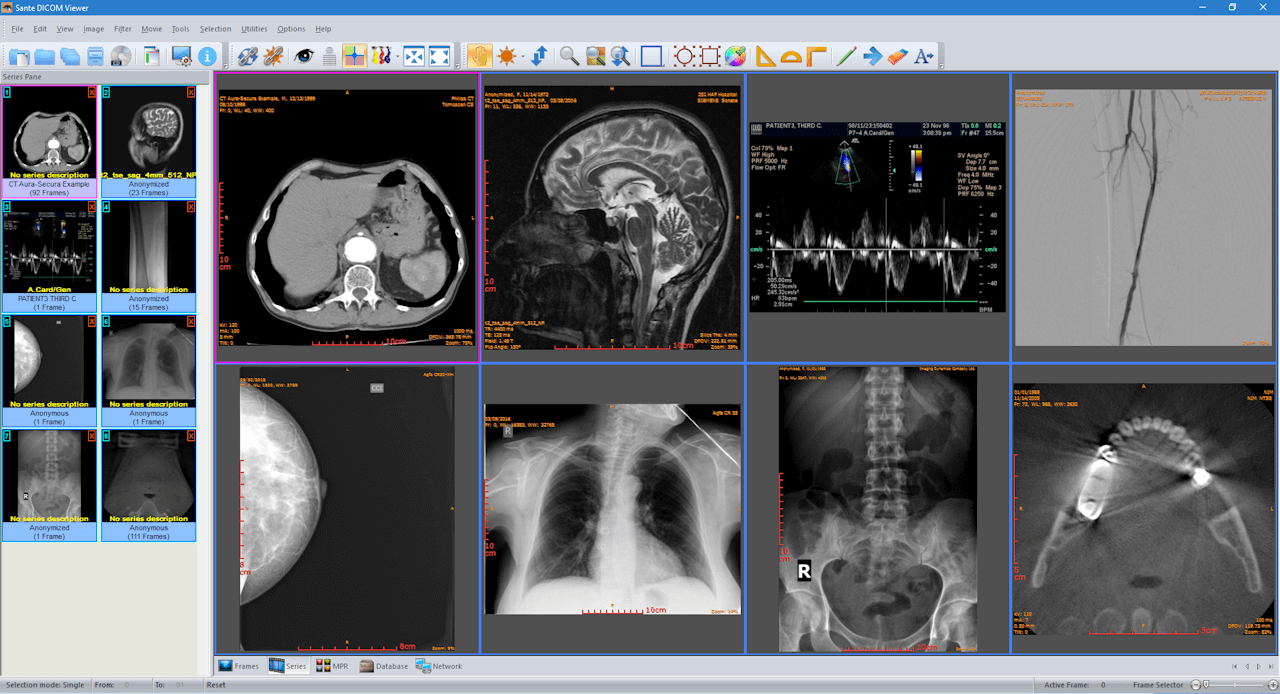Switch to the Database tab
This screenshot has height=694, width=1280.
[389, 665]
